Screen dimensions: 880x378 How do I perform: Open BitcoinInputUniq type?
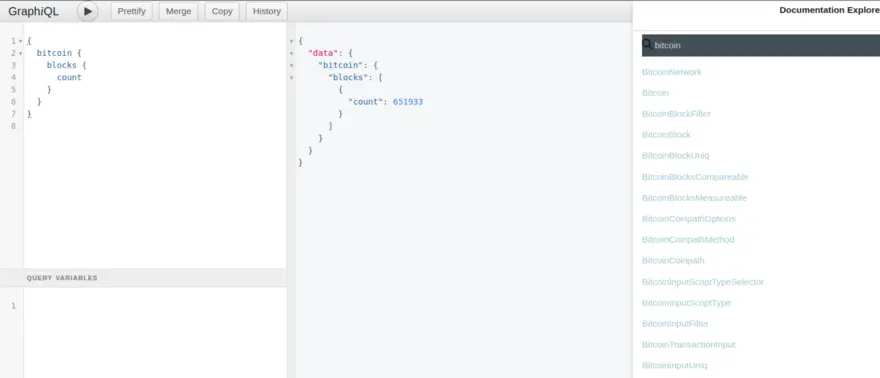pos(675,365)
